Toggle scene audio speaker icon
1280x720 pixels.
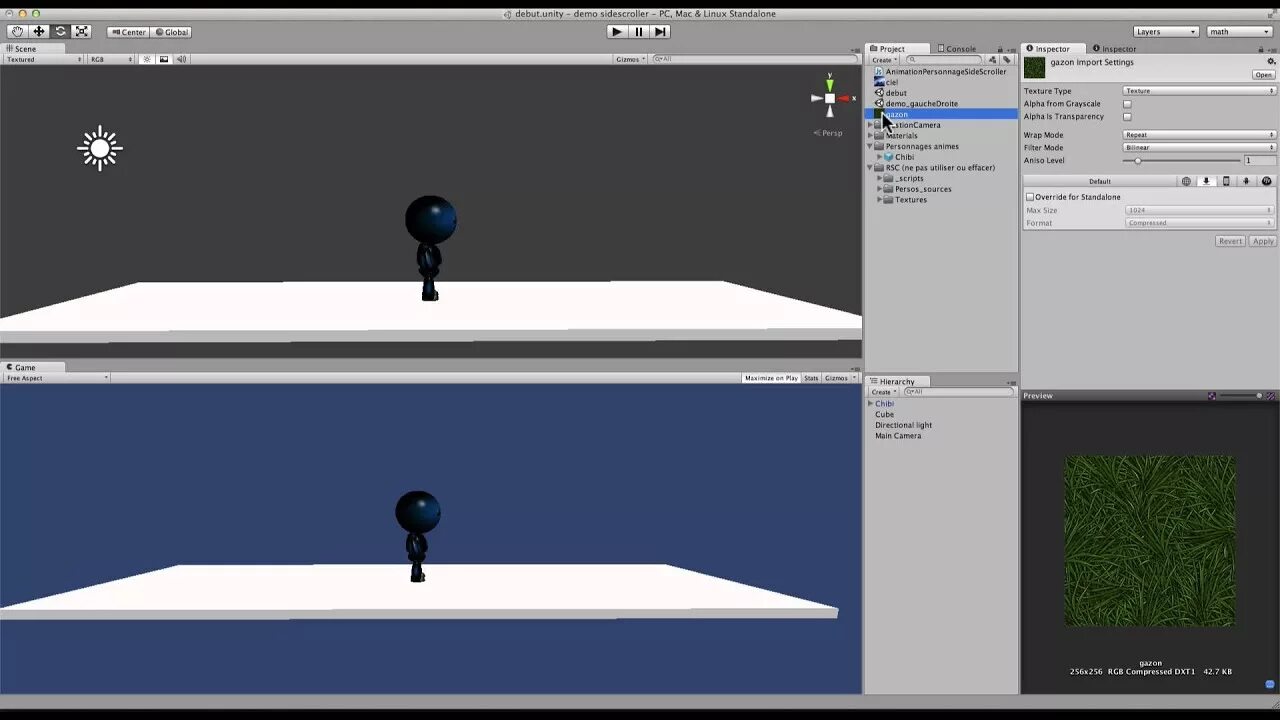pos(181,59)
